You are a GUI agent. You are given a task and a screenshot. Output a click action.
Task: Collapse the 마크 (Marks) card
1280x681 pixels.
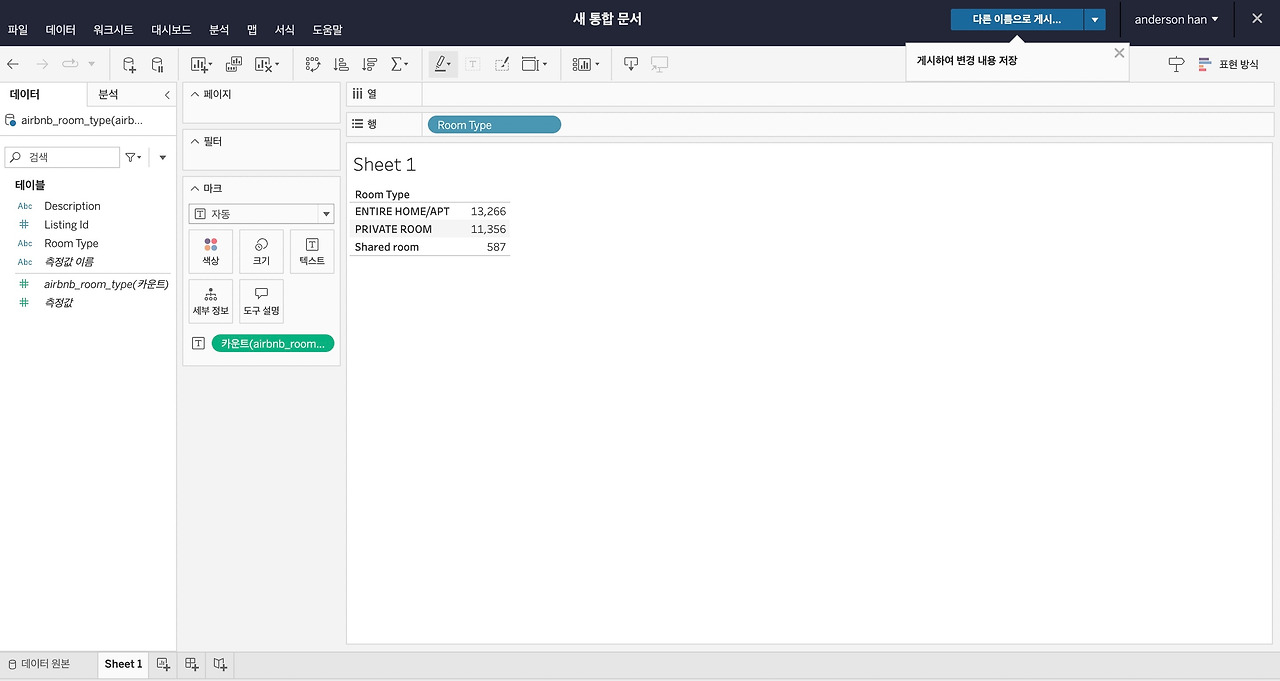pos(194,188)
